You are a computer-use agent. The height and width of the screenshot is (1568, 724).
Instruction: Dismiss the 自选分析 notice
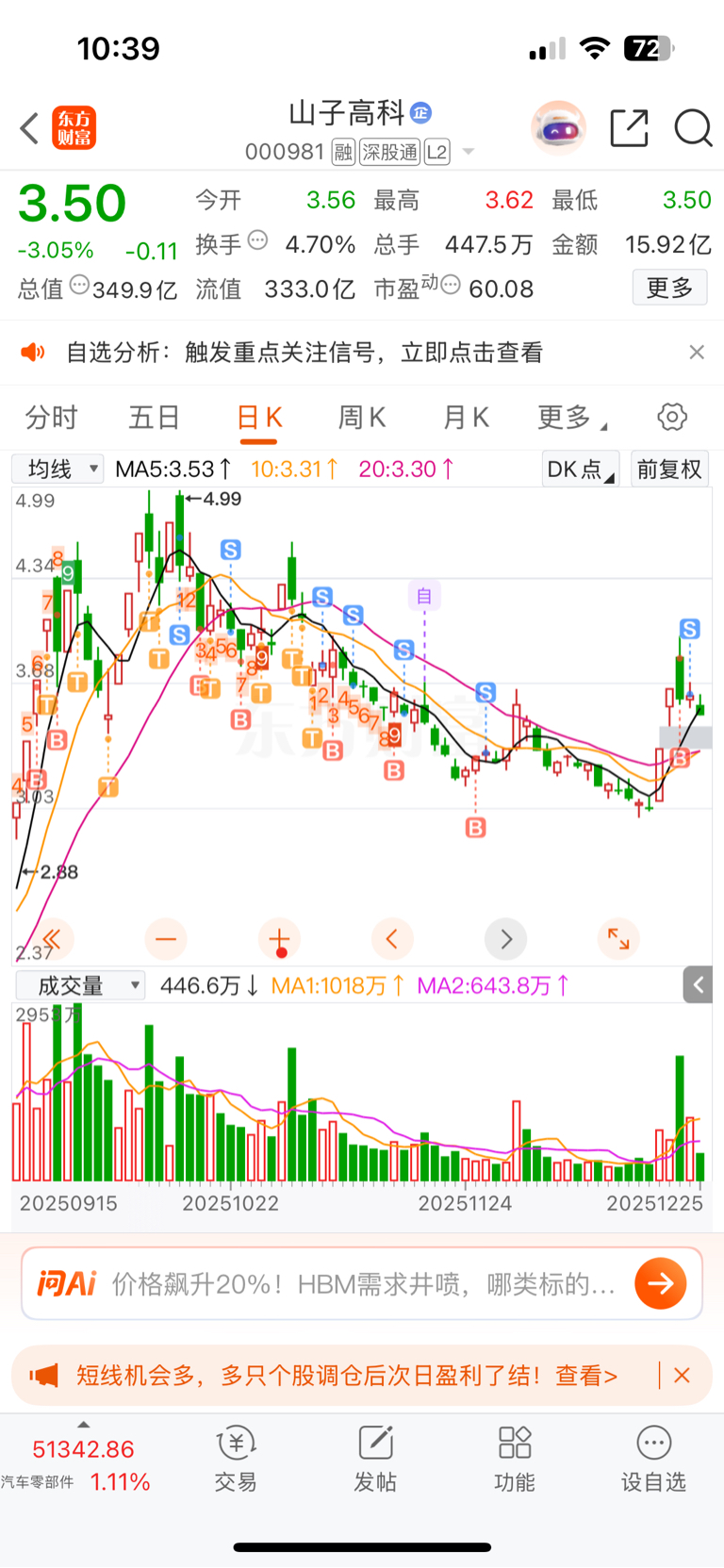coord(697,352)
